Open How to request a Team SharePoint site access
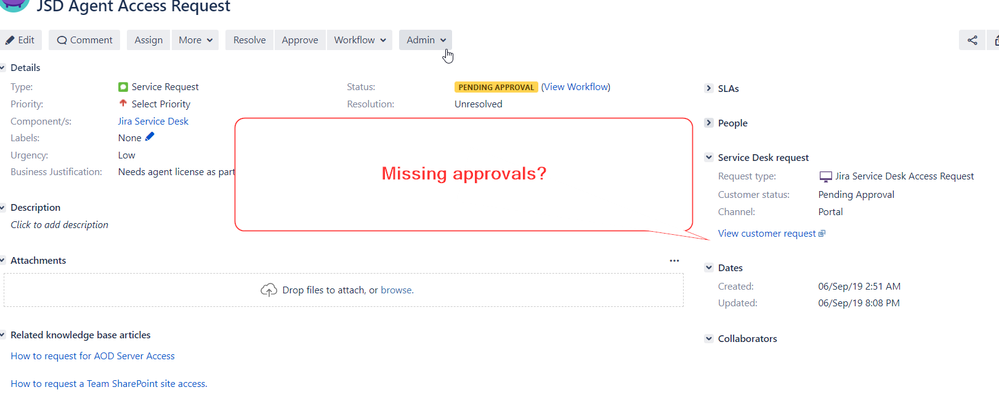999x397 pixels. (109, 384)
